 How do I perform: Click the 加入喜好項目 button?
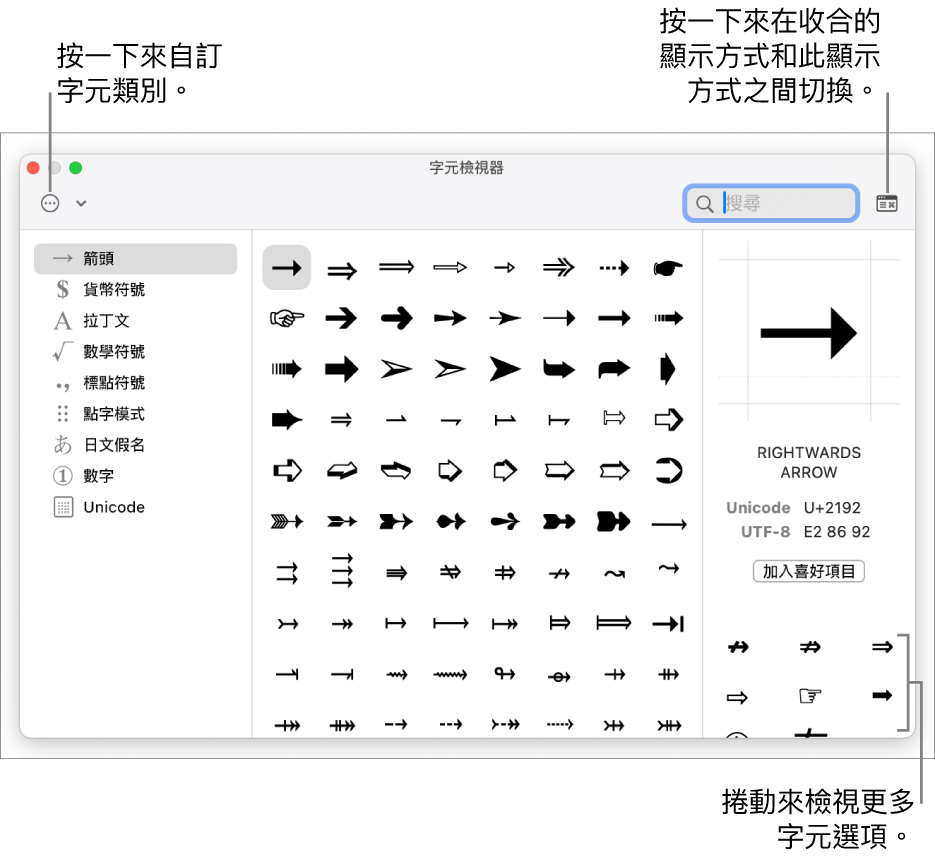click(808, 571)
